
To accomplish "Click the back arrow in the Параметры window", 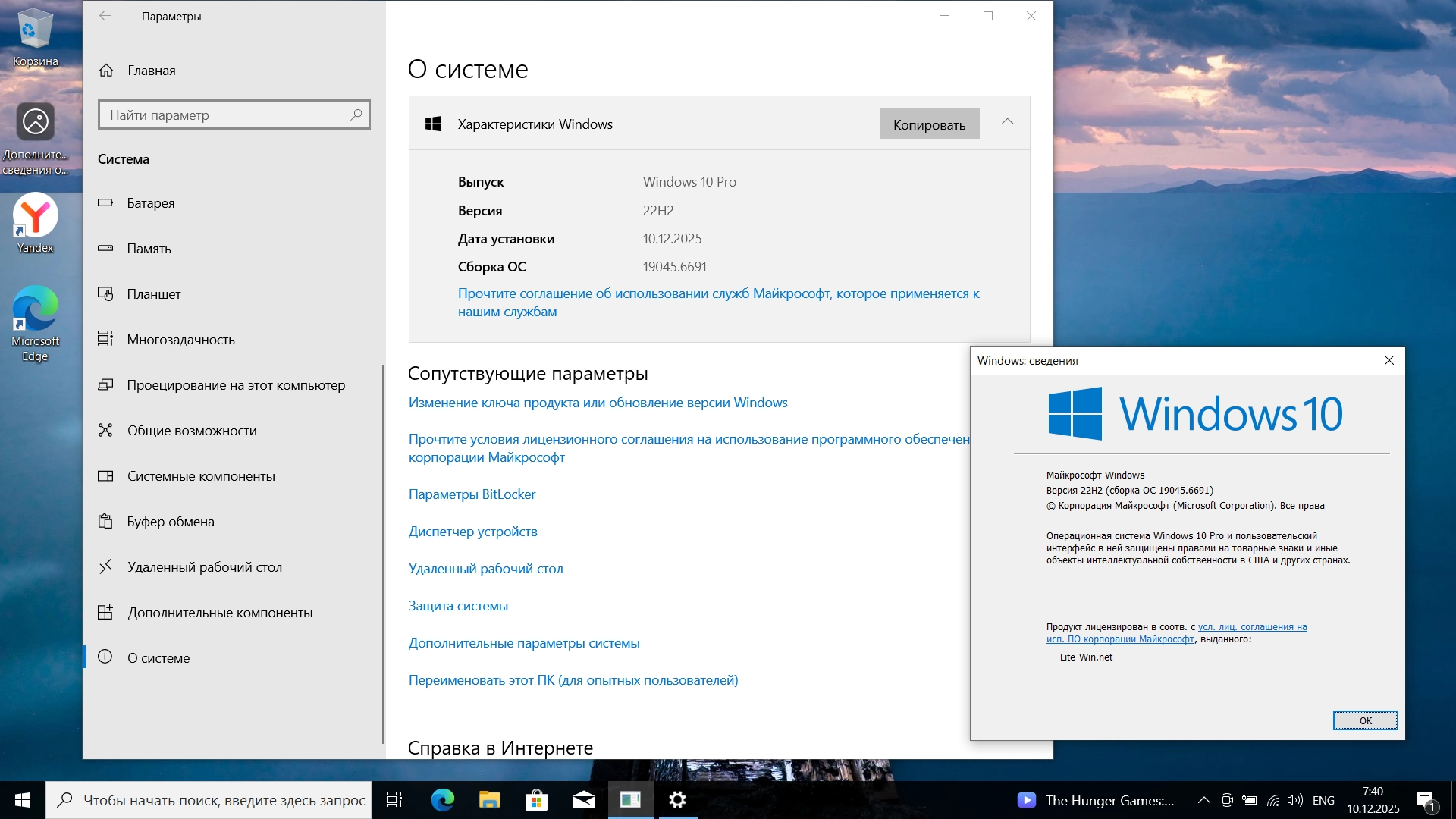I will (x=105, y=16).
